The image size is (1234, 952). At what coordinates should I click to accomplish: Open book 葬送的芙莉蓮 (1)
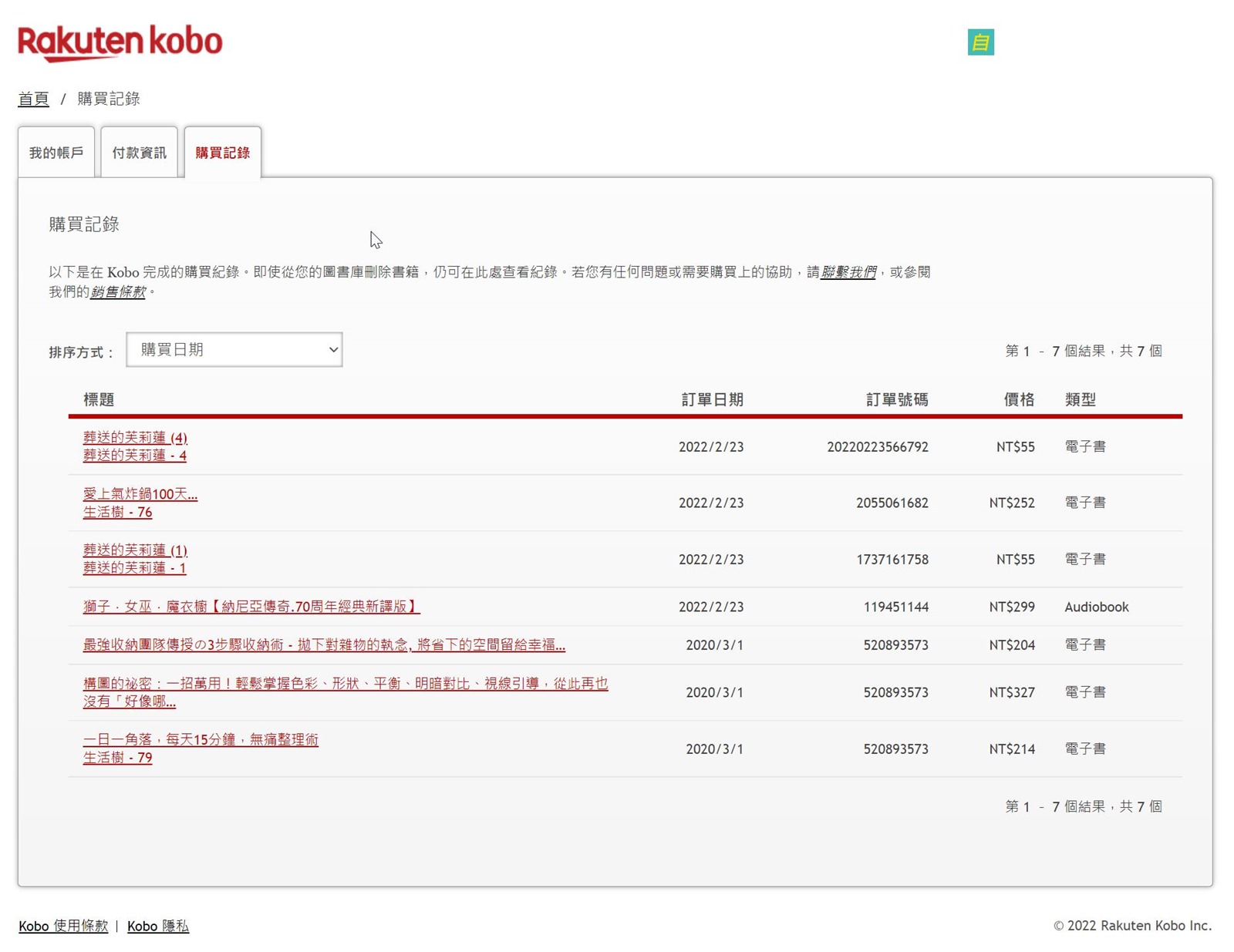pyautogui.click(x=135, y=550)
